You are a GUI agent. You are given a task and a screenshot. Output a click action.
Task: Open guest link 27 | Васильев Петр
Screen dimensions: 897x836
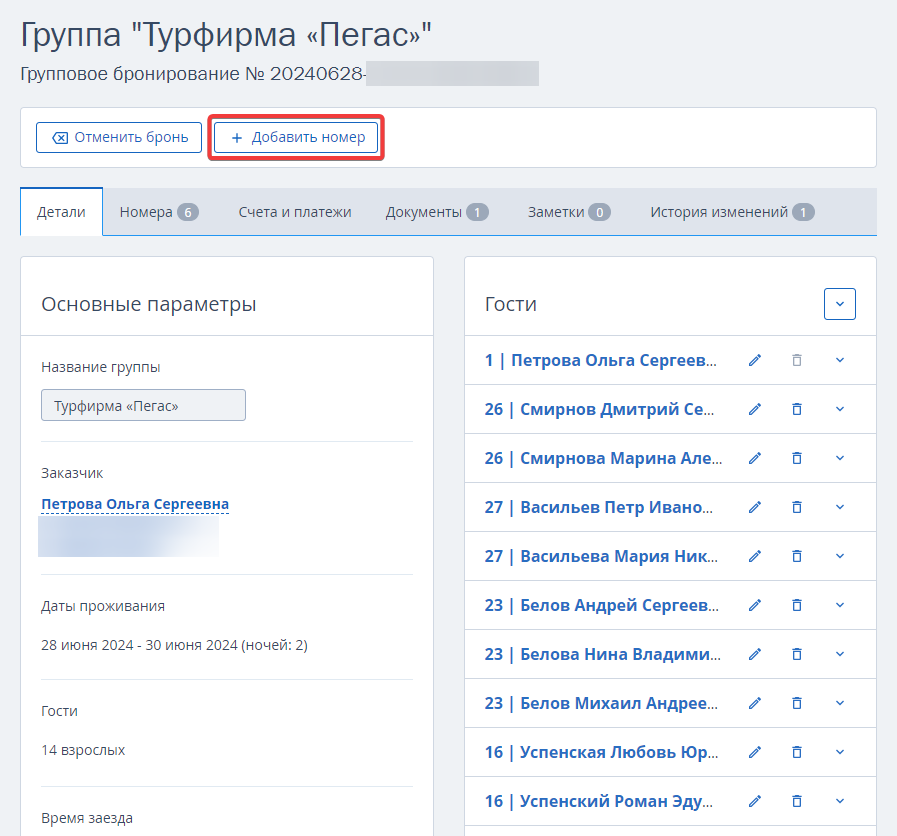pyautogui.click(x=599, y=507)
